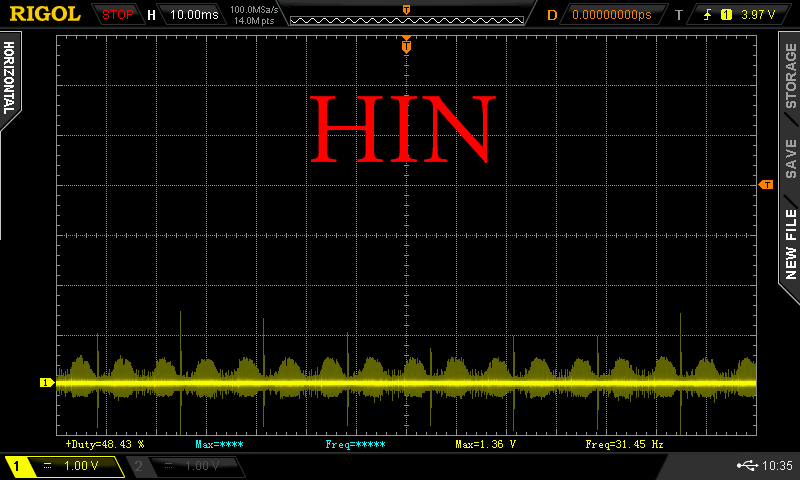Select the +Duty=48.43 % measurement readout
The image size is (800, 480).
point(105,443)
